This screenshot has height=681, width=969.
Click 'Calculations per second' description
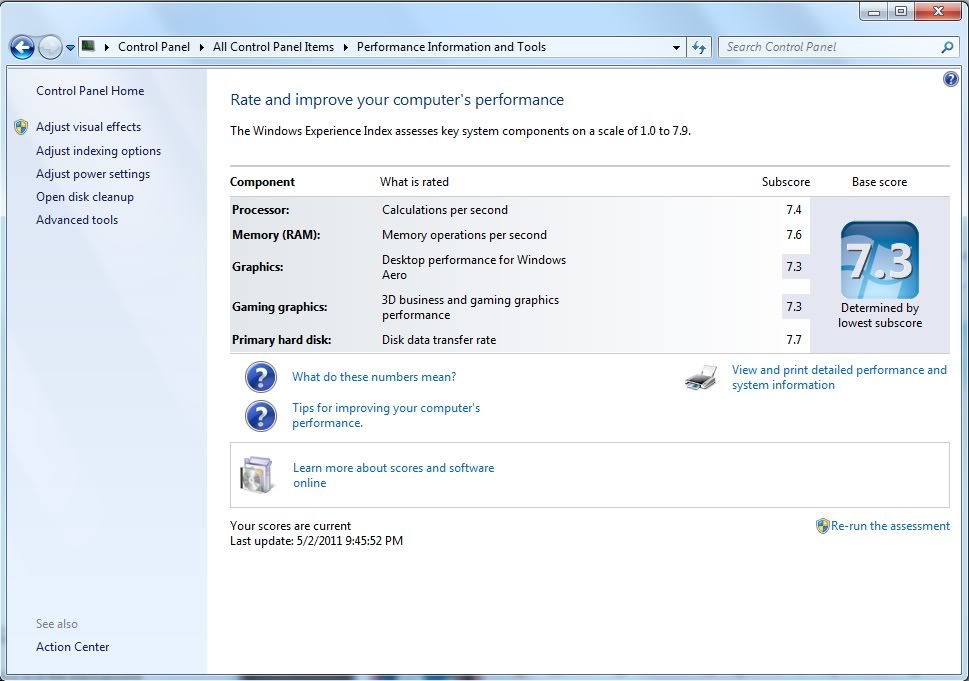pos(445,210)
